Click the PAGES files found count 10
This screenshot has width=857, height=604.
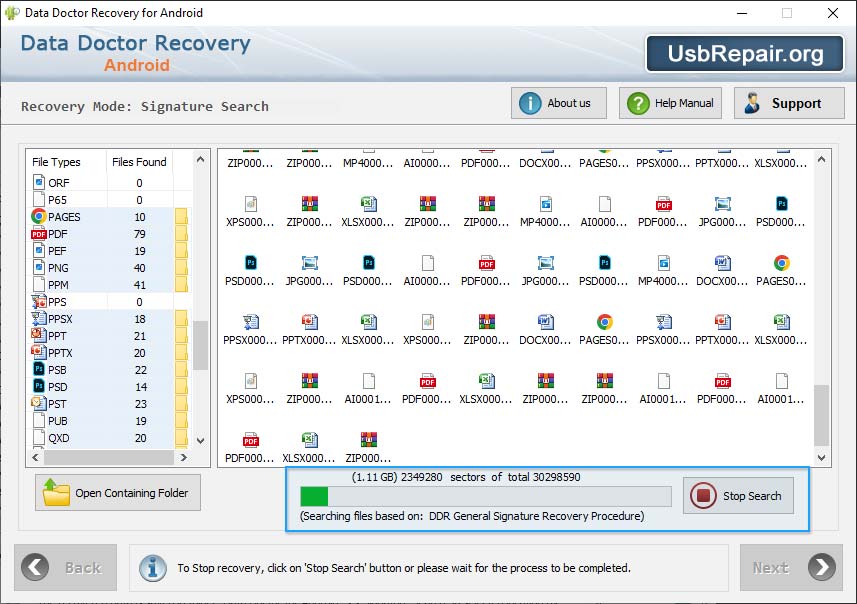(x=140, y=217)
